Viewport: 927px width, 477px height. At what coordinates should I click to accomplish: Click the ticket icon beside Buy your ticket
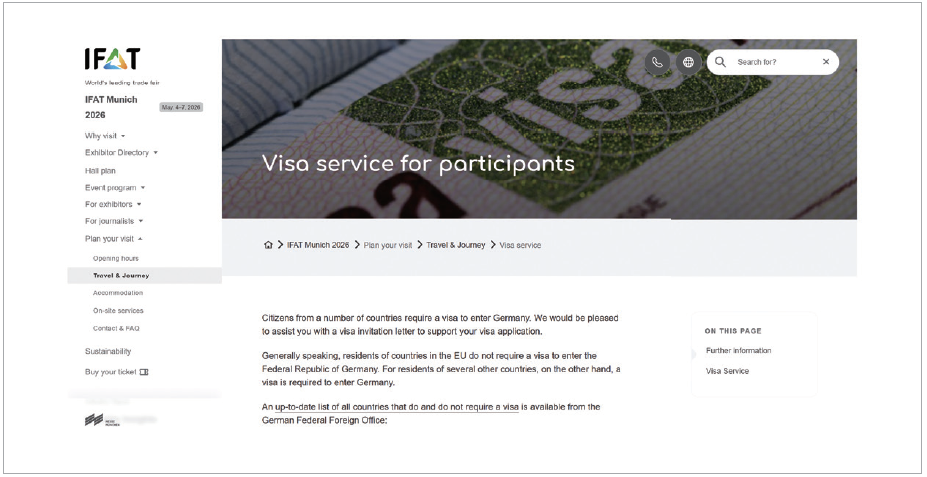(144, 372)
